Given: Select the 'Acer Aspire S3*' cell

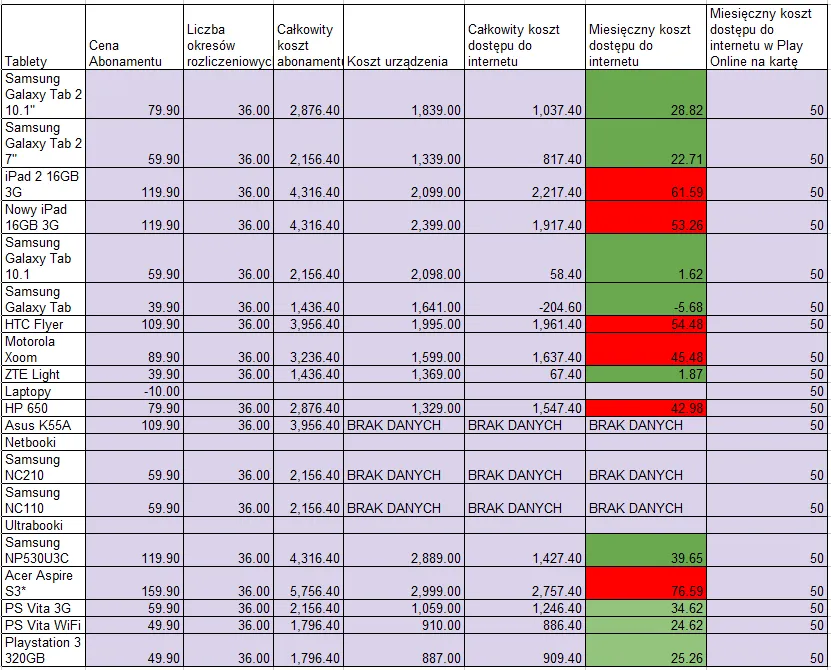Looking at the screenshot, I should 43,583.
